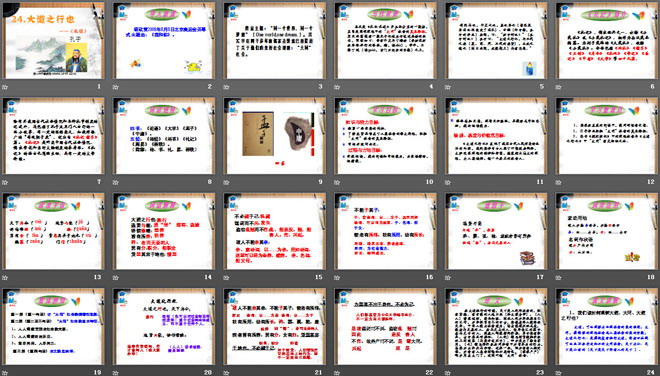Select slide 16 thumbnail

point(385,231)
